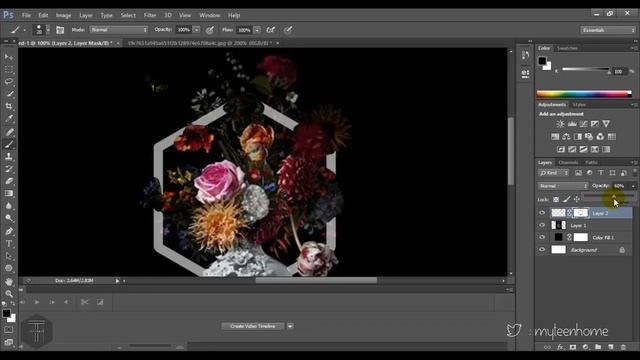640x360 pixels.
Task: Add a Color Balance adjustment
Action: pos(567,137)
